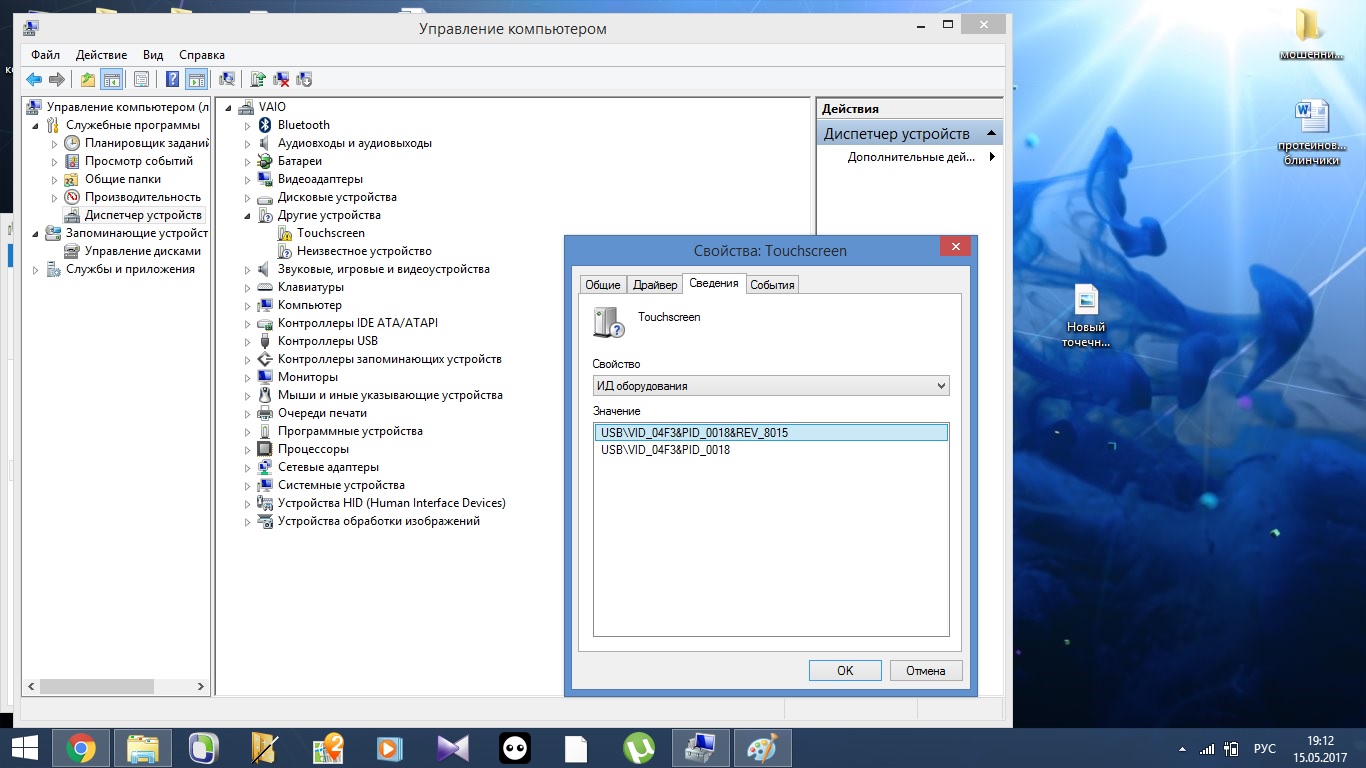
Task: Click the uTorrent taskbar icon
Action: click(x=639, y=748)
